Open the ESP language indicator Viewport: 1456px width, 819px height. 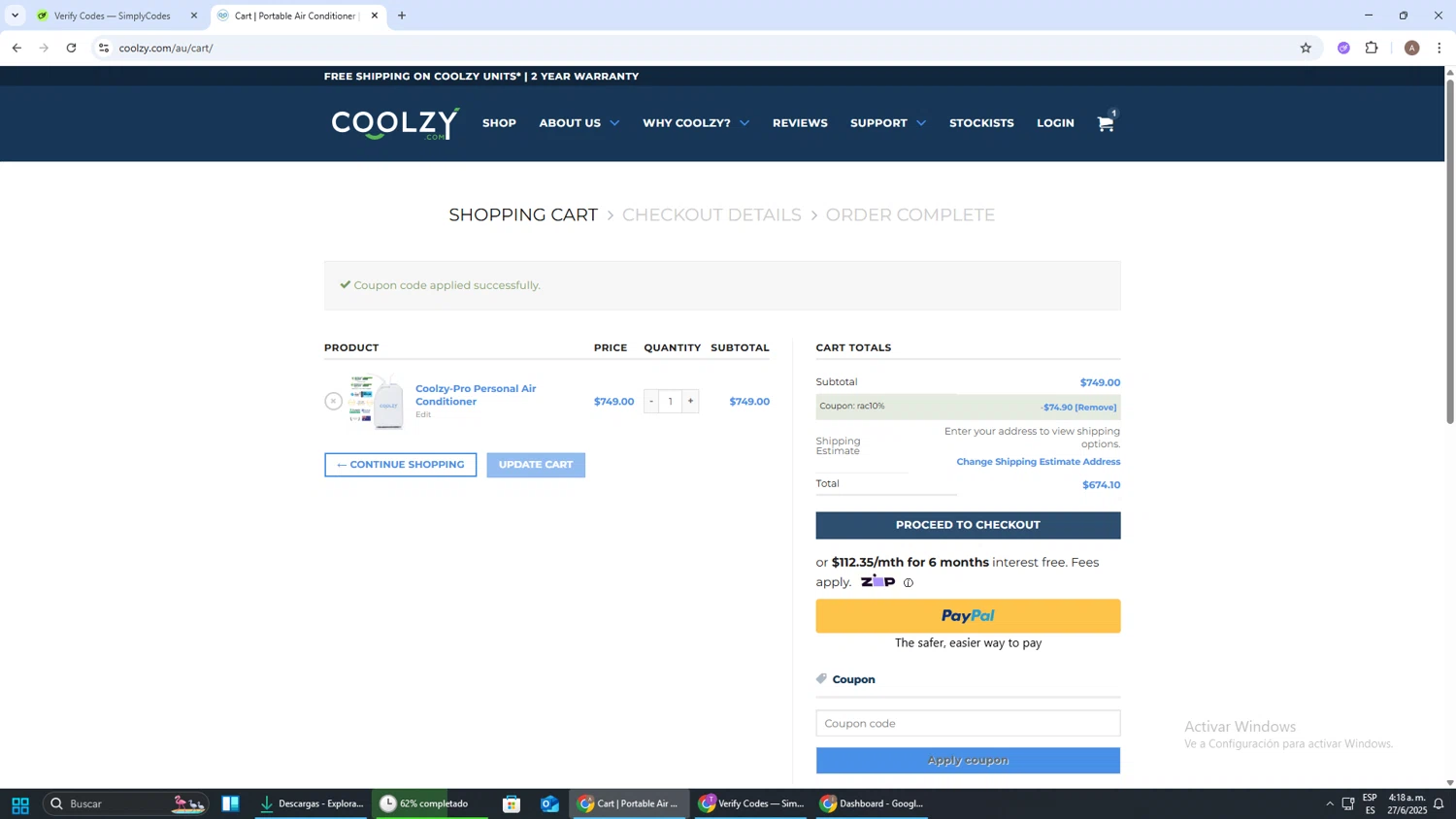click(1370, 803)
